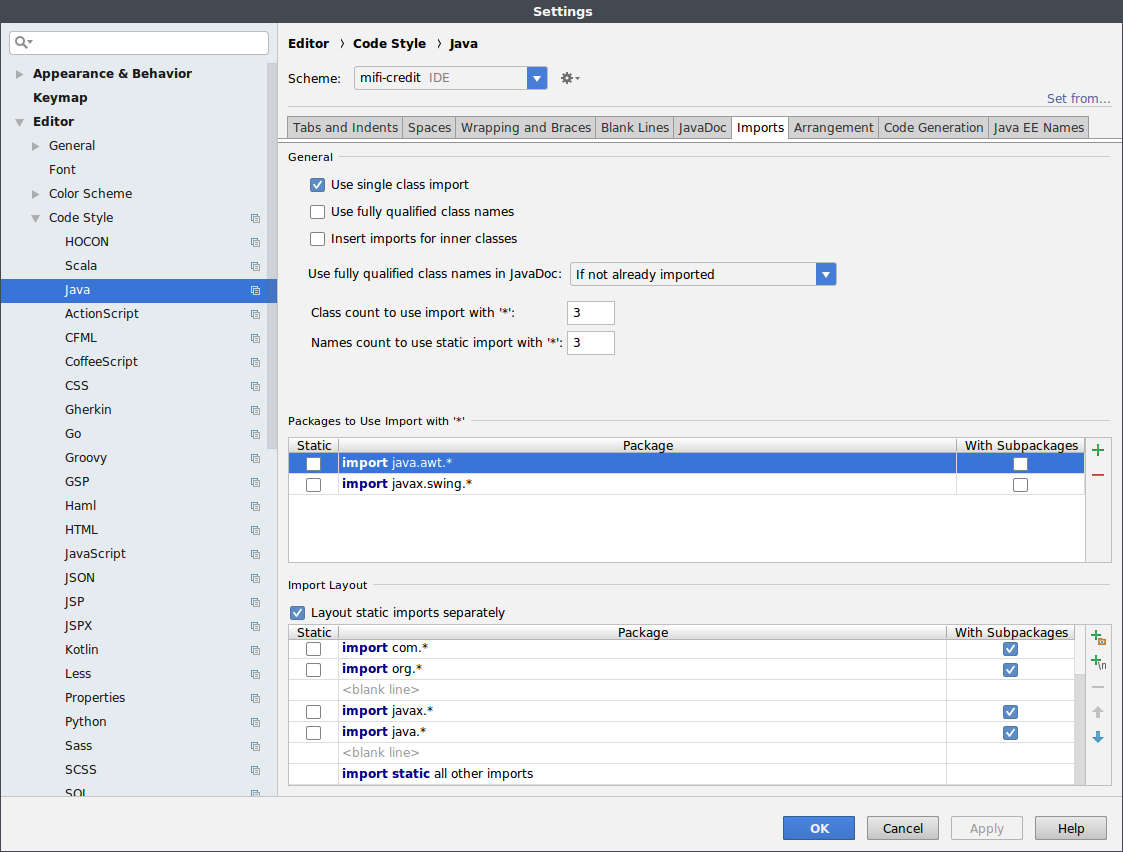Screen dimensions: 1123x852
Task: Go to Wrapping and Braces tab
Action: click(526, 127)
